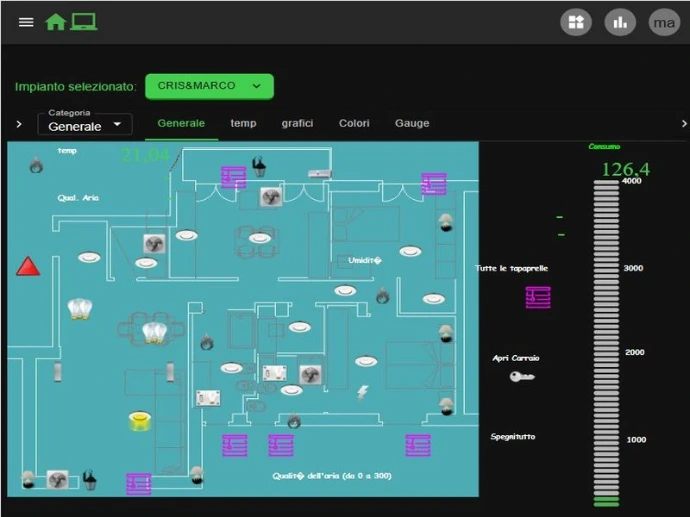The width and height of the screenshot is (690, 517).
Task: Open the hamburger menu
Action: (26, 22)
